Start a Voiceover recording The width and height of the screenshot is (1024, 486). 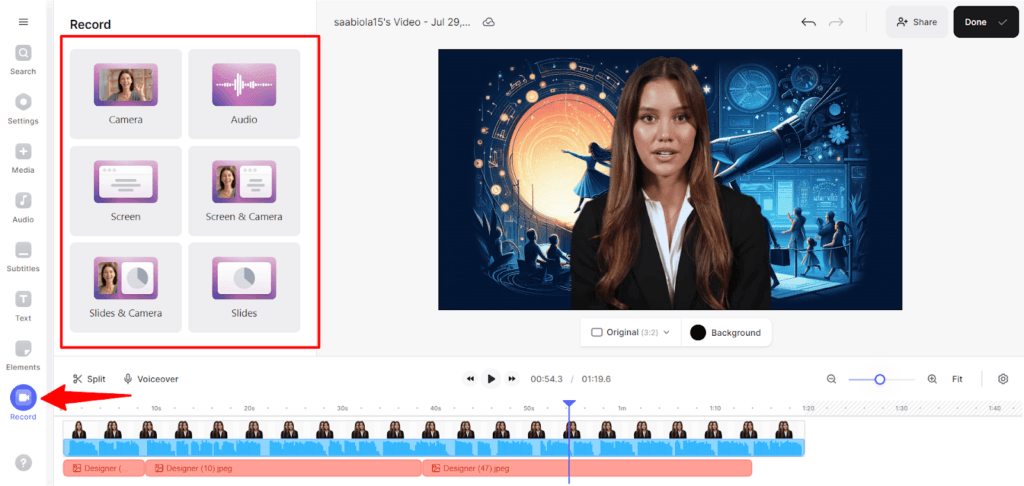pyautogui.click(x=151, y=379)
